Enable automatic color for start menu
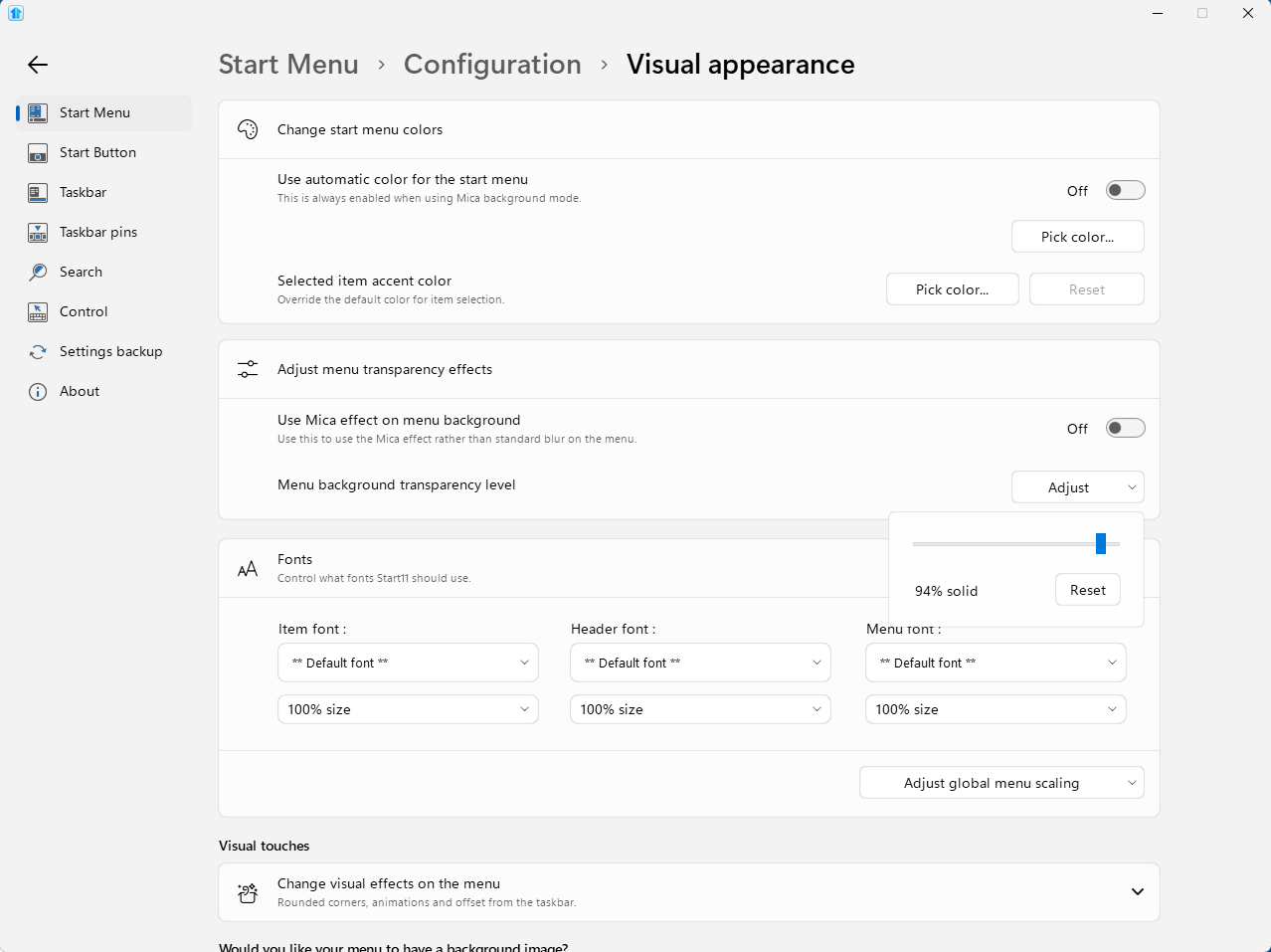The image size is (1271, 952). (x=1126, y=190)
